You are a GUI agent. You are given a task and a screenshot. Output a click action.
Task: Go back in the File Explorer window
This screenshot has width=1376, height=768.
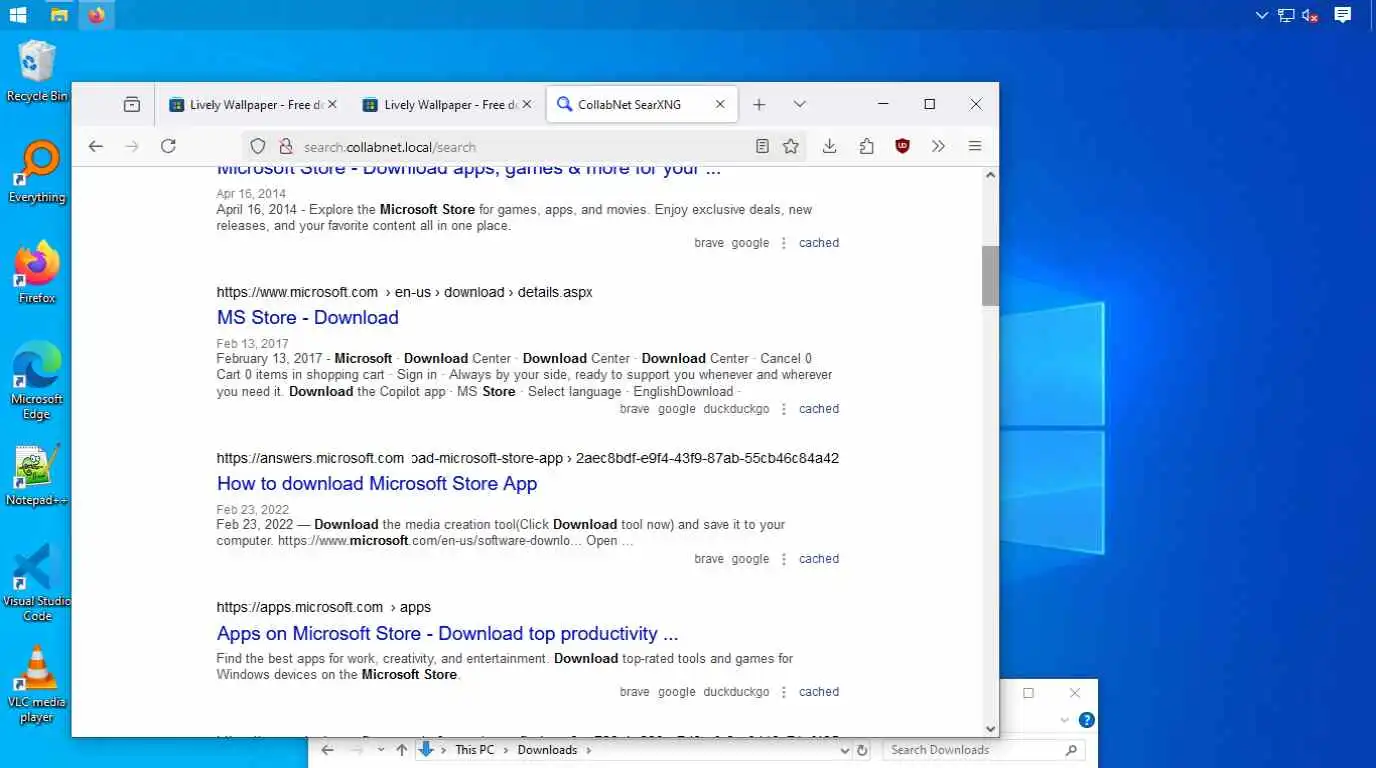[327, 750]
